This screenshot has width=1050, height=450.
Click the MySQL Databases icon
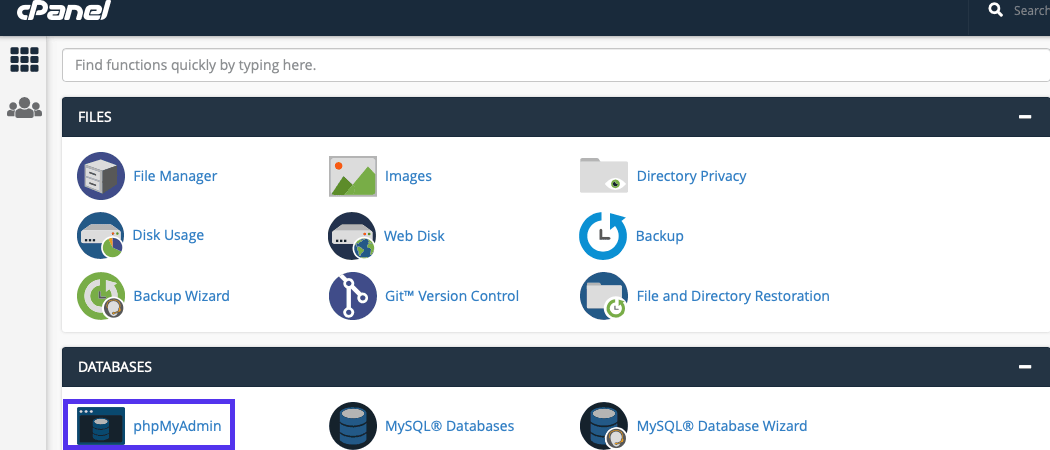353,426
